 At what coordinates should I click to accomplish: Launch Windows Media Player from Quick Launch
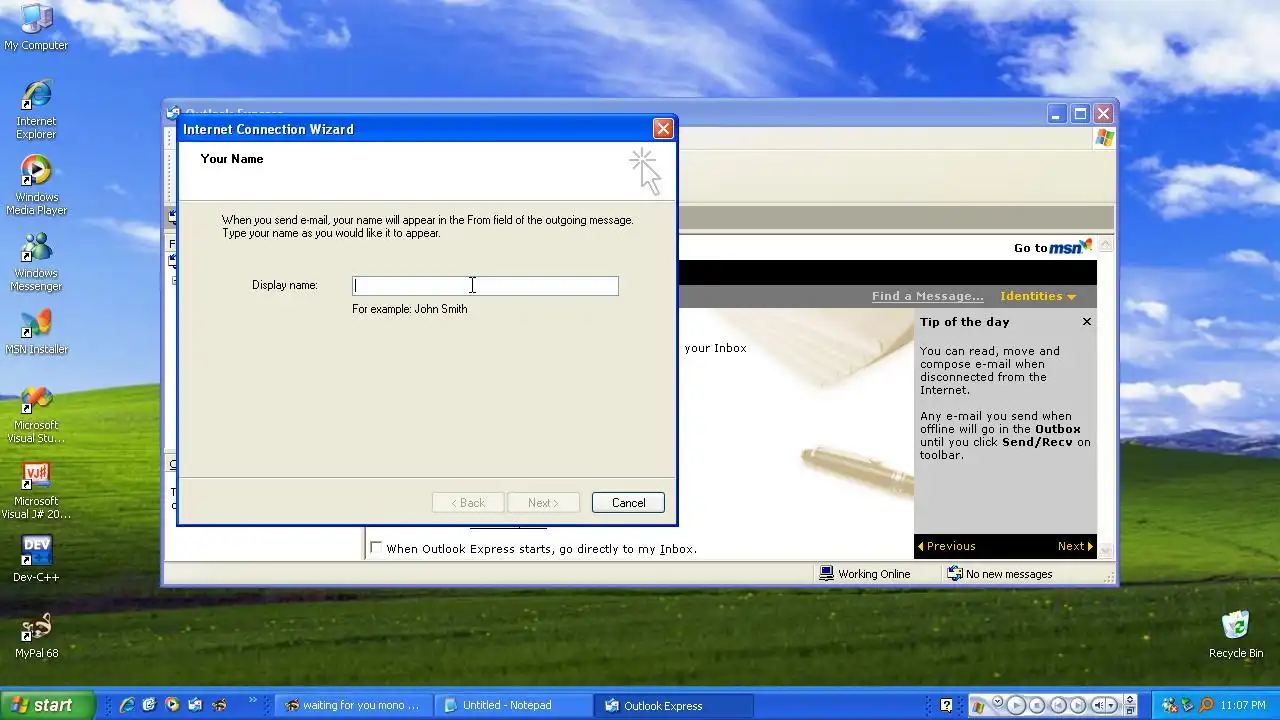(172, 705)
